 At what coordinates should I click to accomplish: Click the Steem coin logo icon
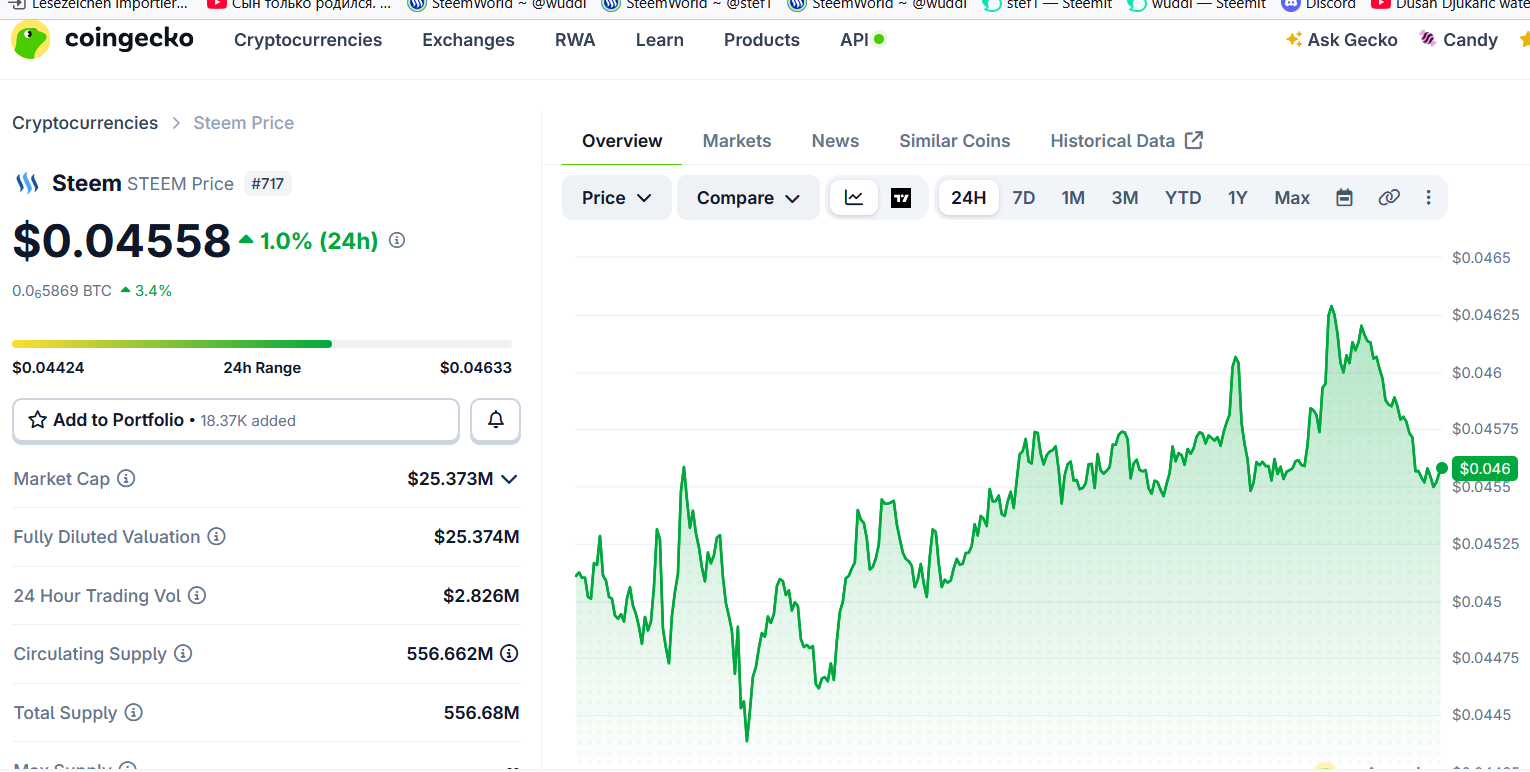(26, 183)
